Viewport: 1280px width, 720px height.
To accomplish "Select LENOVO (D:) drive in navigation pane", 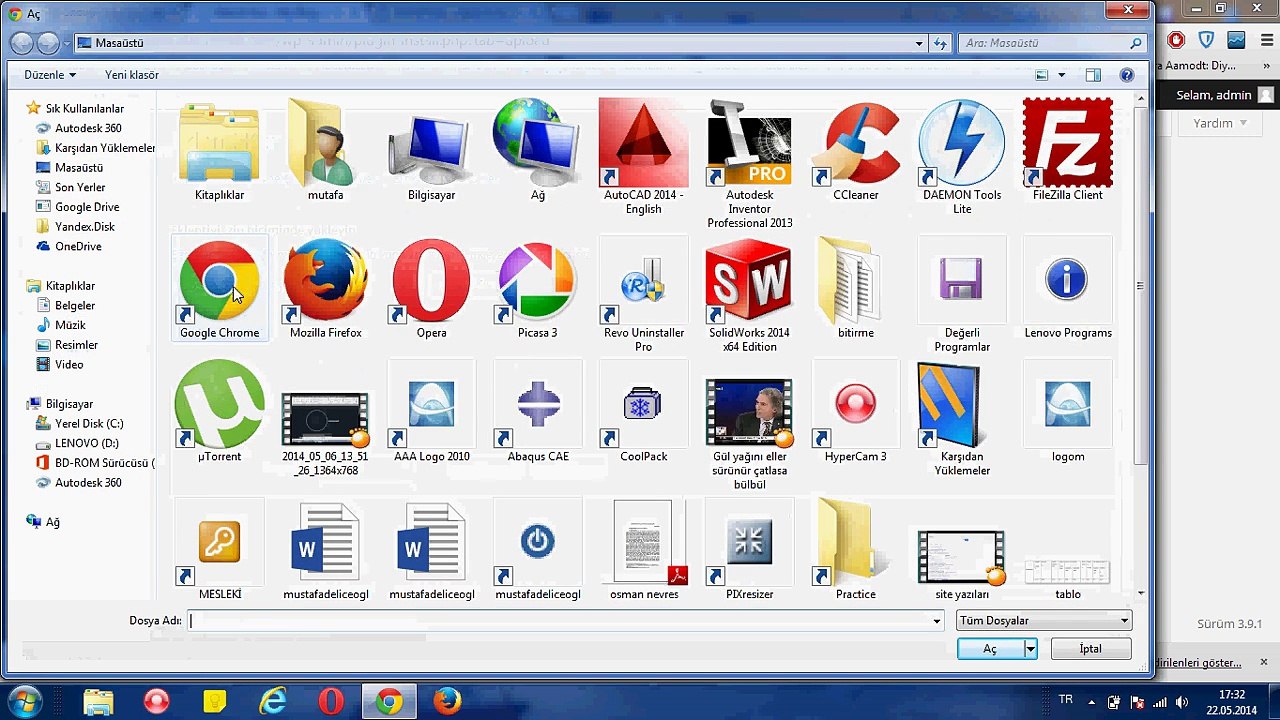I will point(86,443).
